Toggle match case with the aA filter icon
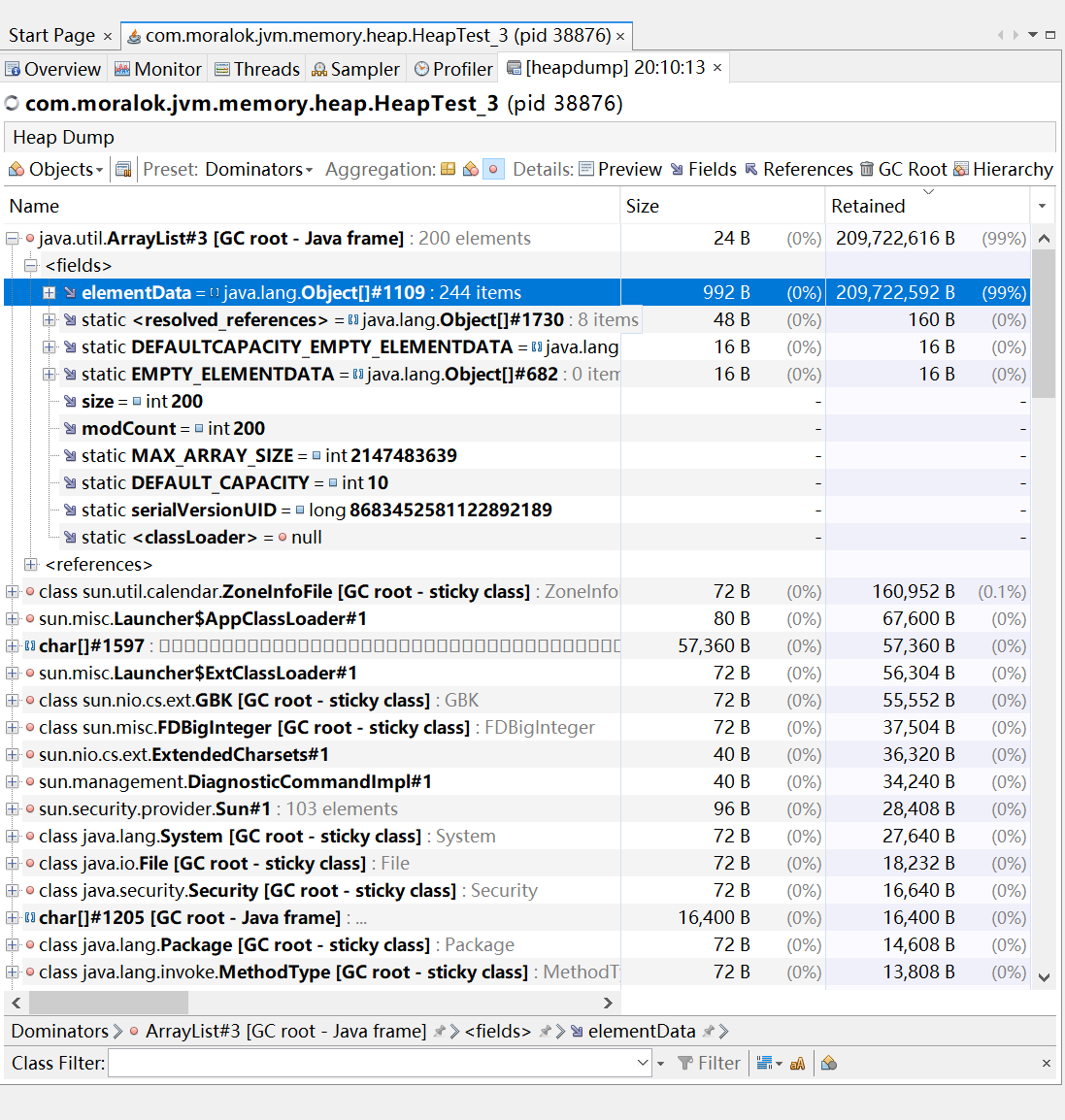 pos(796,1063)
